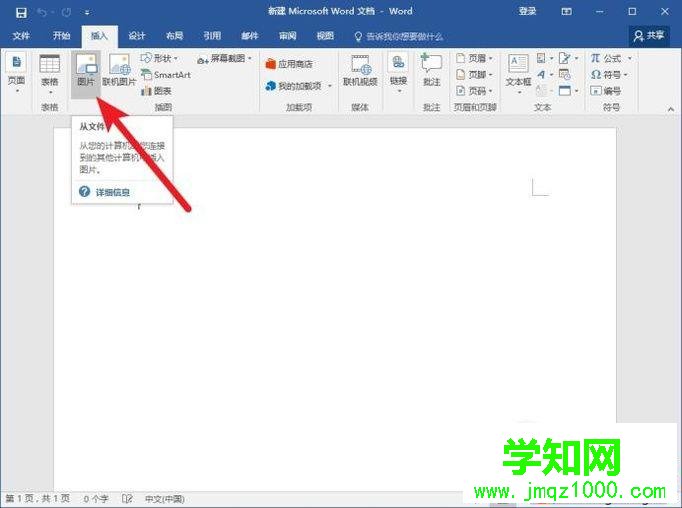Image resolution: width=682 pixels, height=508 pixels.
Task: Save the document with the floppy disk icon
Action: point(21,13)
